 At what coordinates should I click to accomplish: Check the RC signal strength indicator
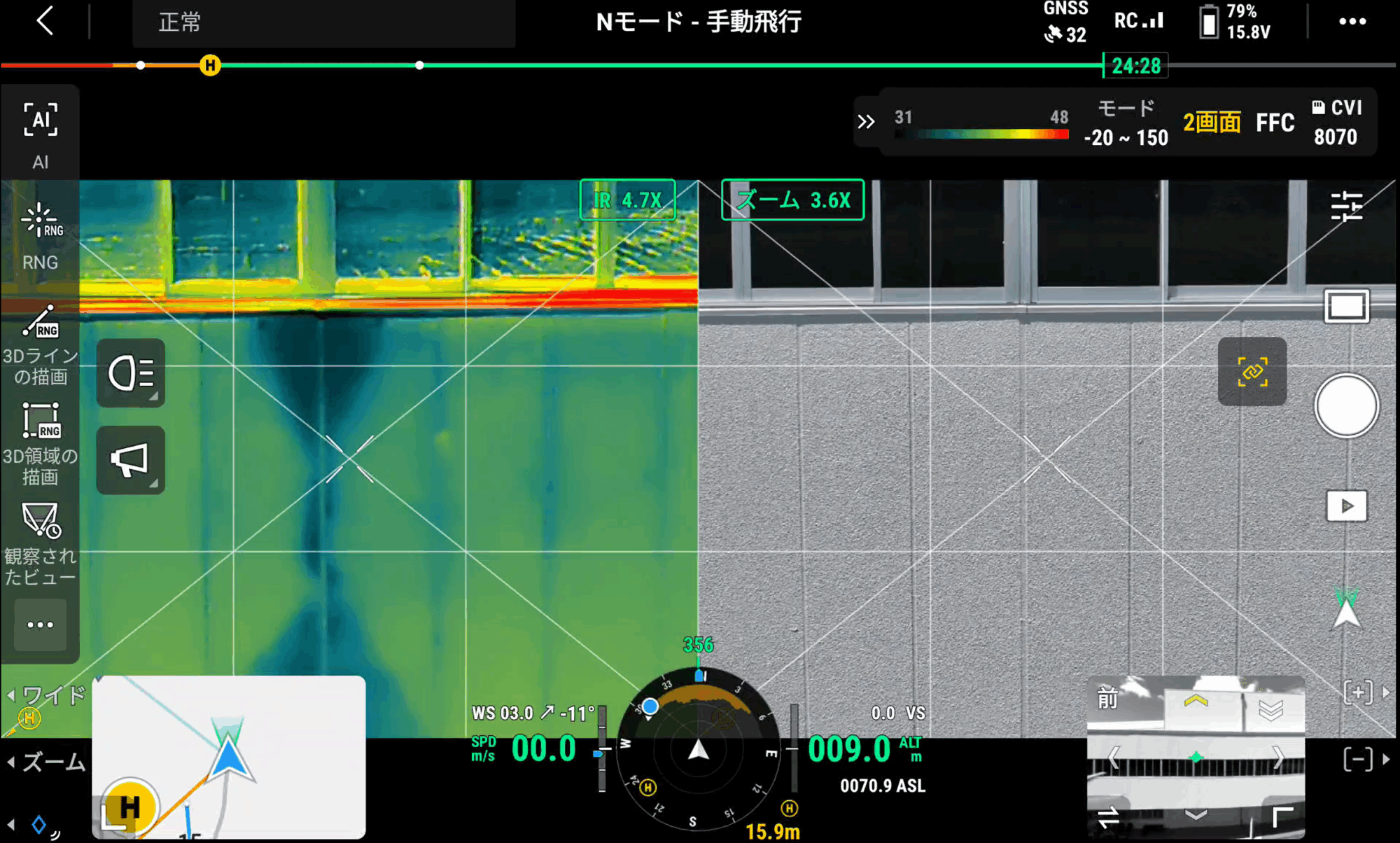pos(1139,21)
